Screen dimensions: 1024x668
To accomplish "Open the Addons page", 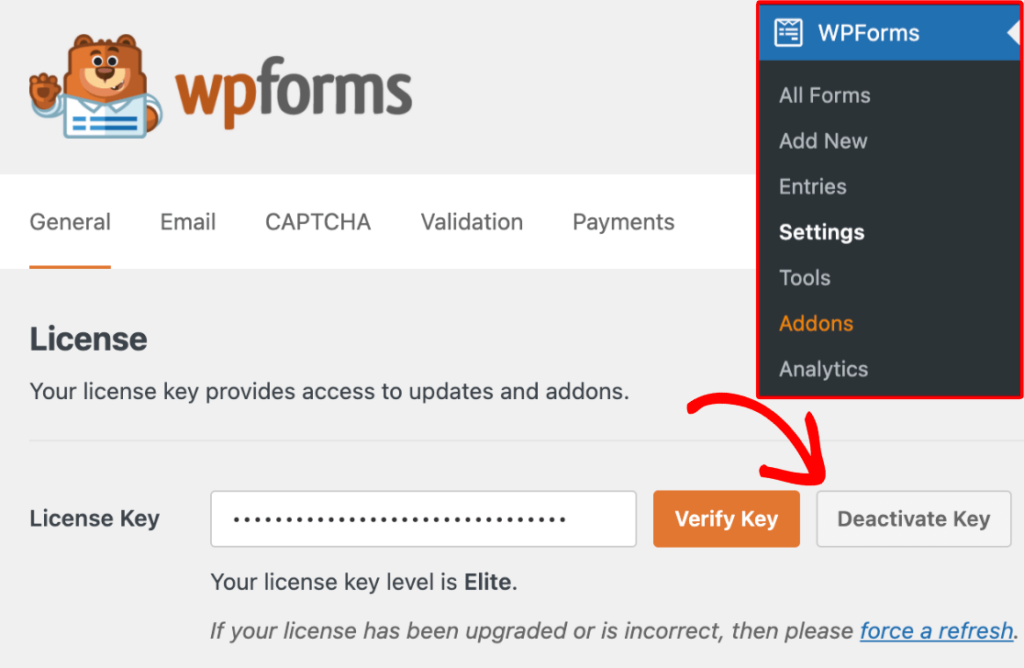I will click(816, 323).
